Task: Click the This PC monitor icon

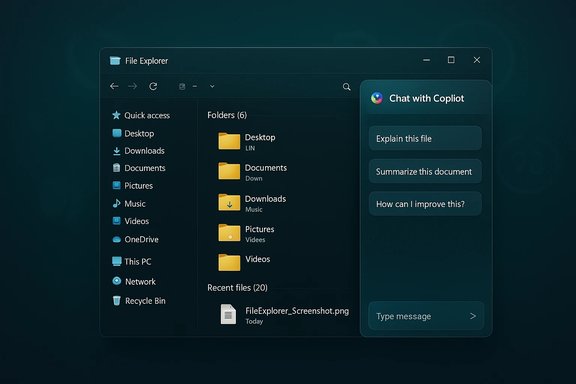Action: (x=116, y=261)
